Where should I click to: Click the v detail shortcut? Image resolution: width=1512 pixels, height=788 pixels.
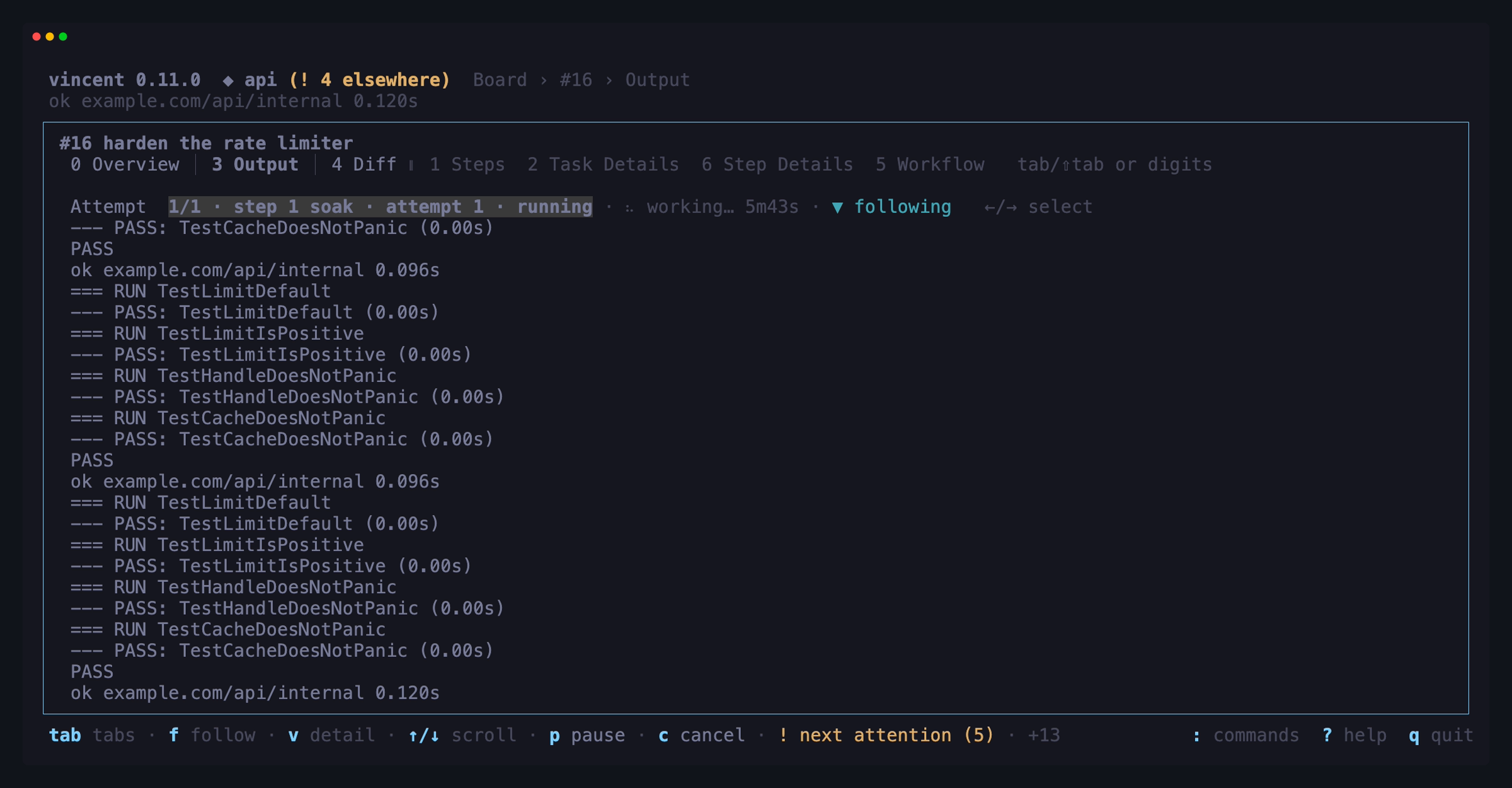(x=331, y=735)
